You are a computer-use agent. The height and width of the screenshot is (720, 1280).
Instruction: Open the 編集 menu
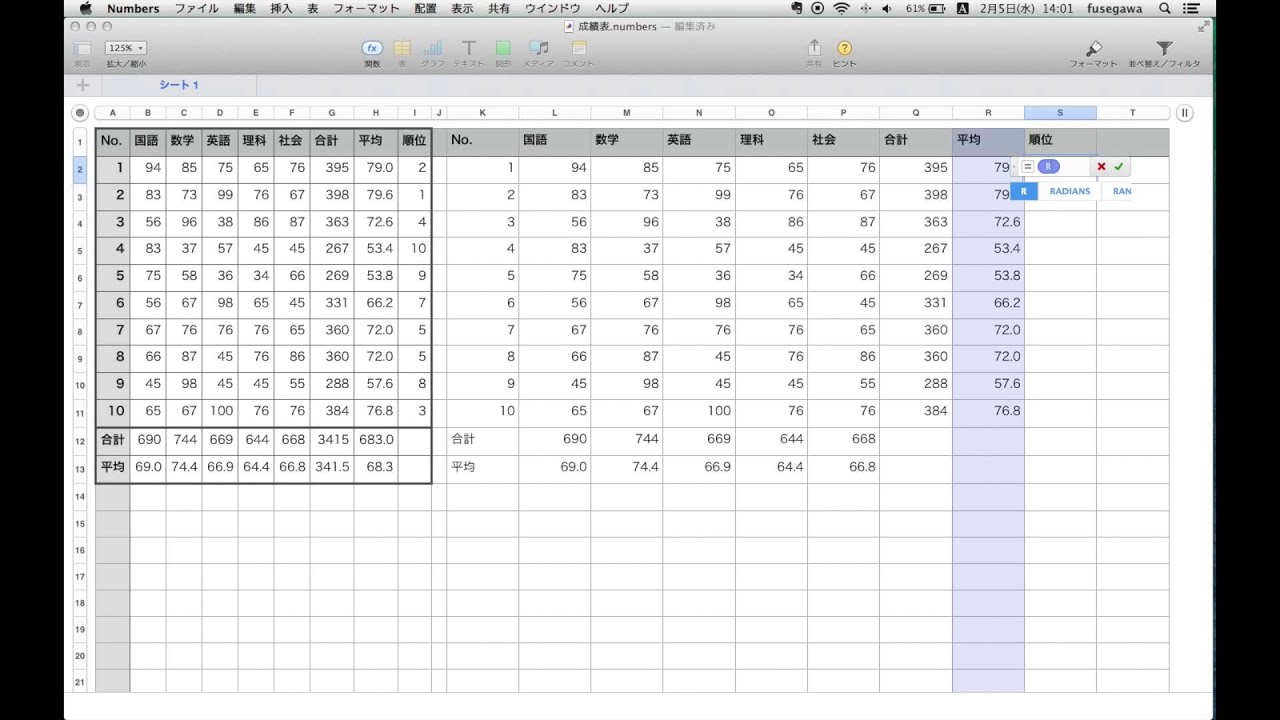tap(244, 8)
